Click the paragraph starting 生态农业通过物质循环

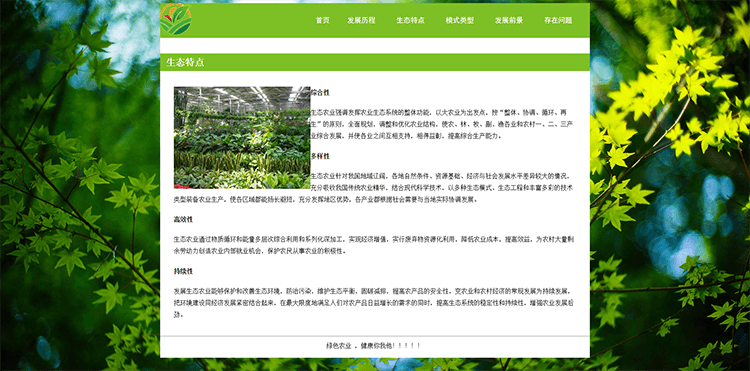tap(374, 245)
